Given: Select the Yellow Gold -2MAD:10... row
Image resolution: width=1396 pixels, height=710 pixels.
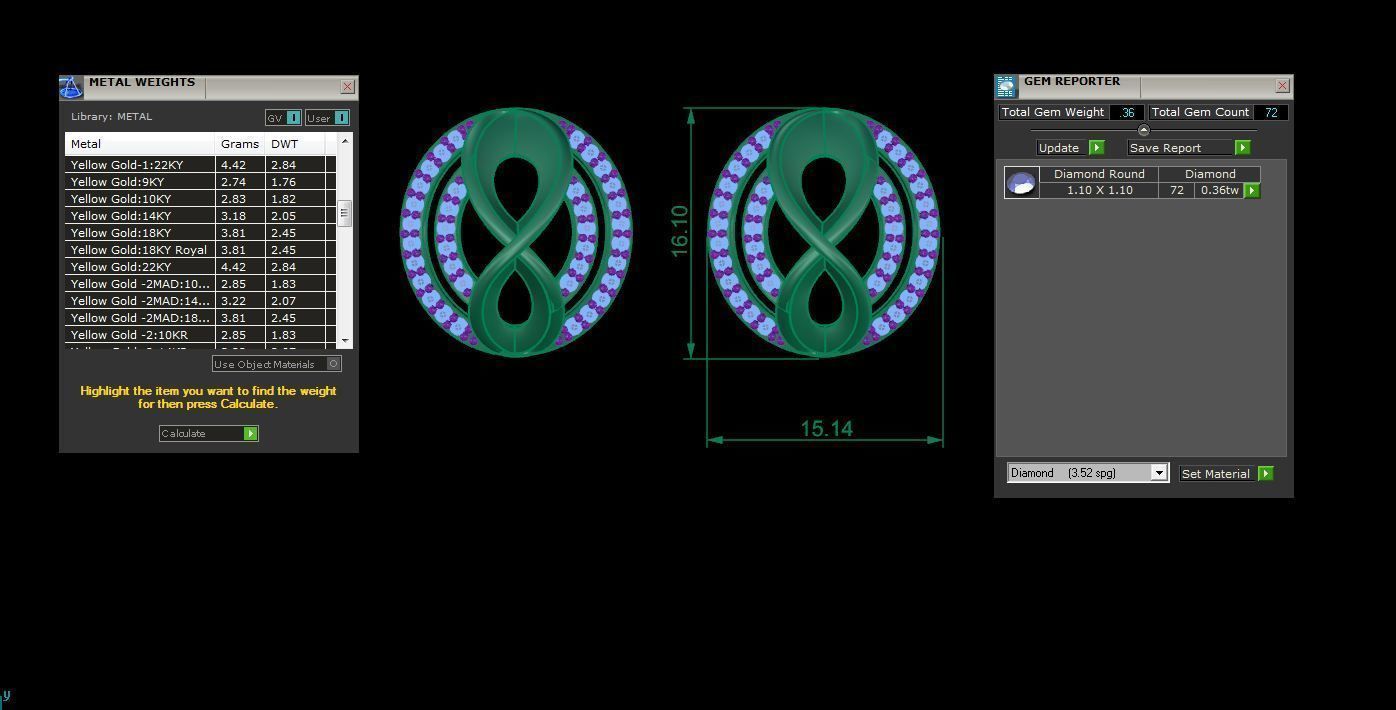Looking at the screenshot, I should point(200,284).
